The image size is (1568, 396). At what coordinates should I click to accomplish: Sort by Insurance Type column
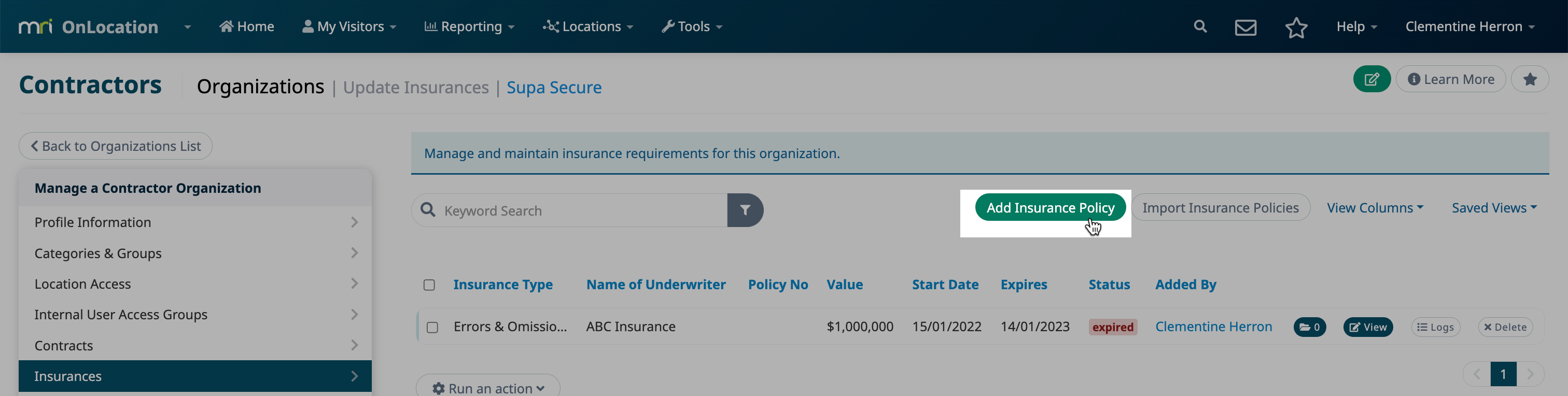click(x=503, y=285)
